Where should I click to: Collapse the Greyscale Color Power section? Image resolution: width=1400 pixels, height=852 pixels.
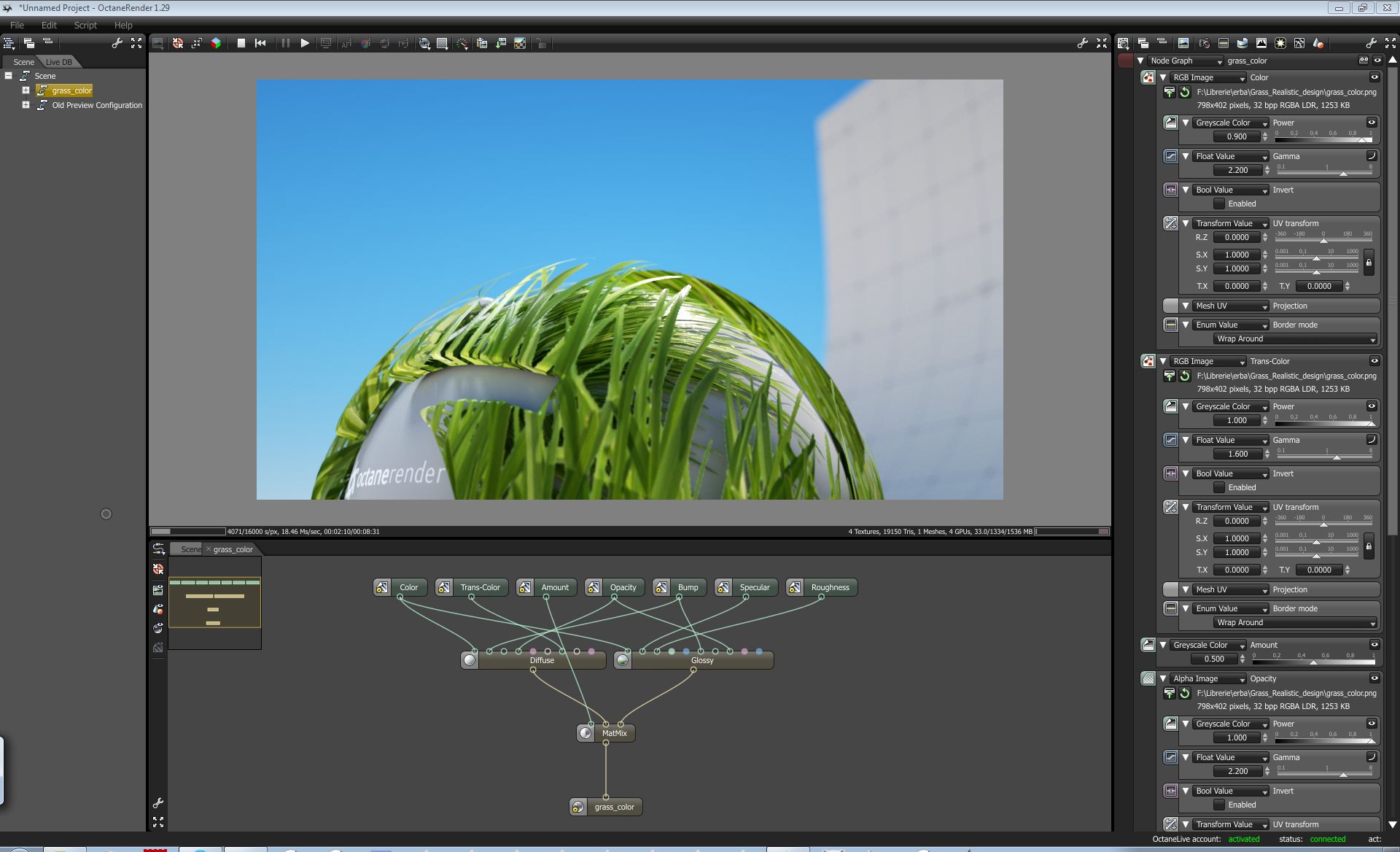1186,123
